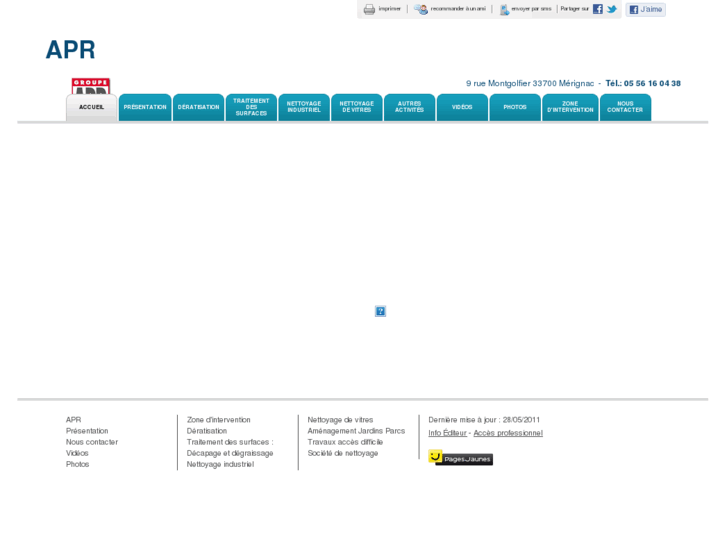
Task: Open the Nous contacter tab
Action: [x=625, y=107]
